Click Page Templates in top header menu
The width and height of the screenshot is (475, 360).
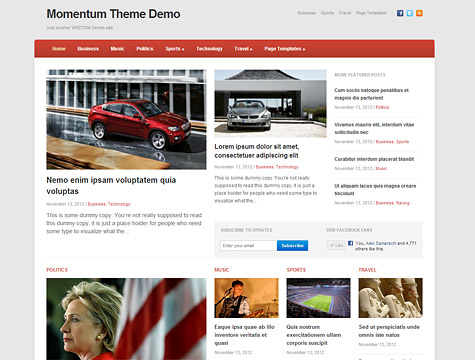pyautogui.click(x=371, y=13)
